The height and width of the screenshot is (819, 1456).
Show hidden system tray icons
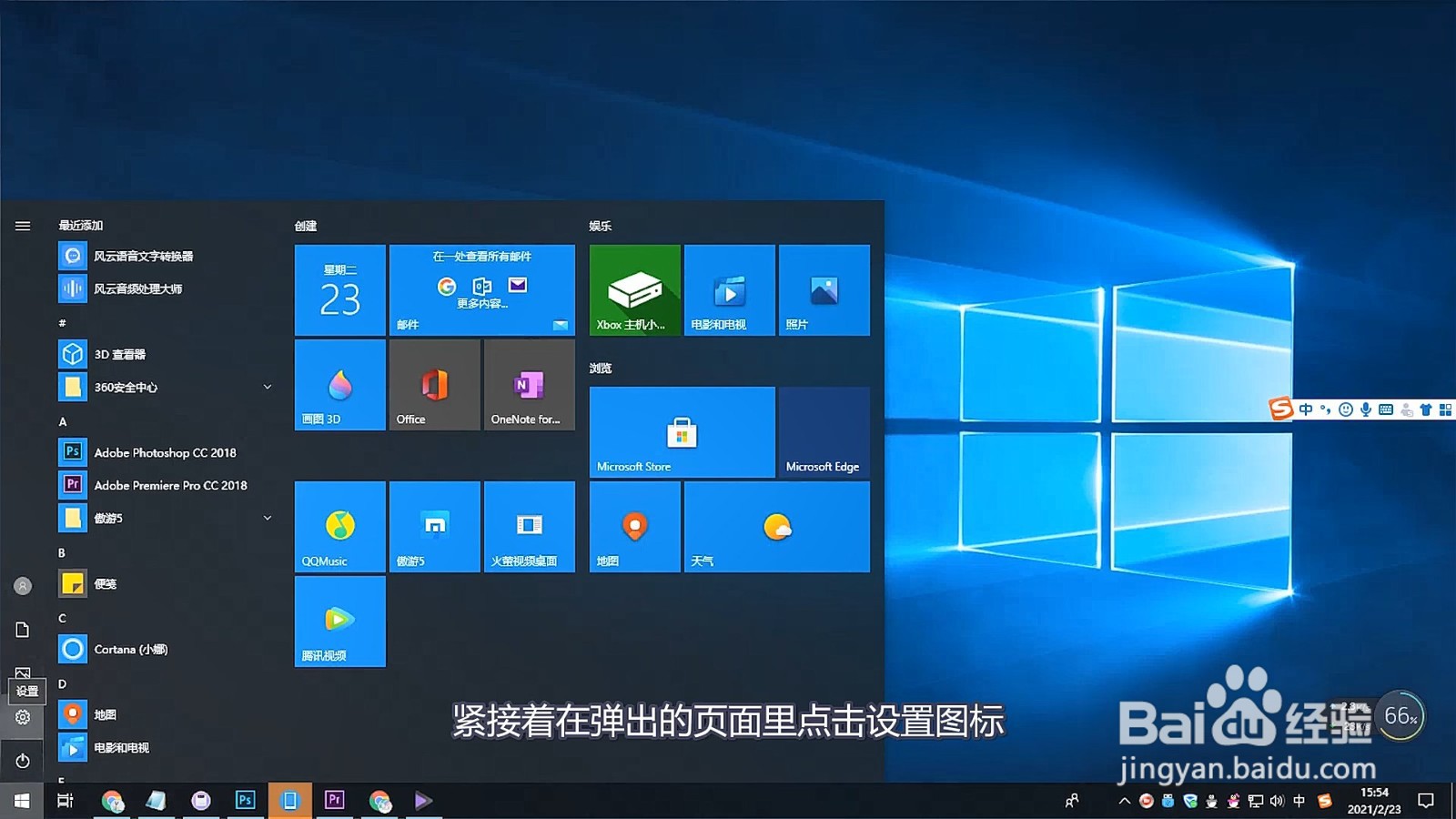click(1125, 801)
